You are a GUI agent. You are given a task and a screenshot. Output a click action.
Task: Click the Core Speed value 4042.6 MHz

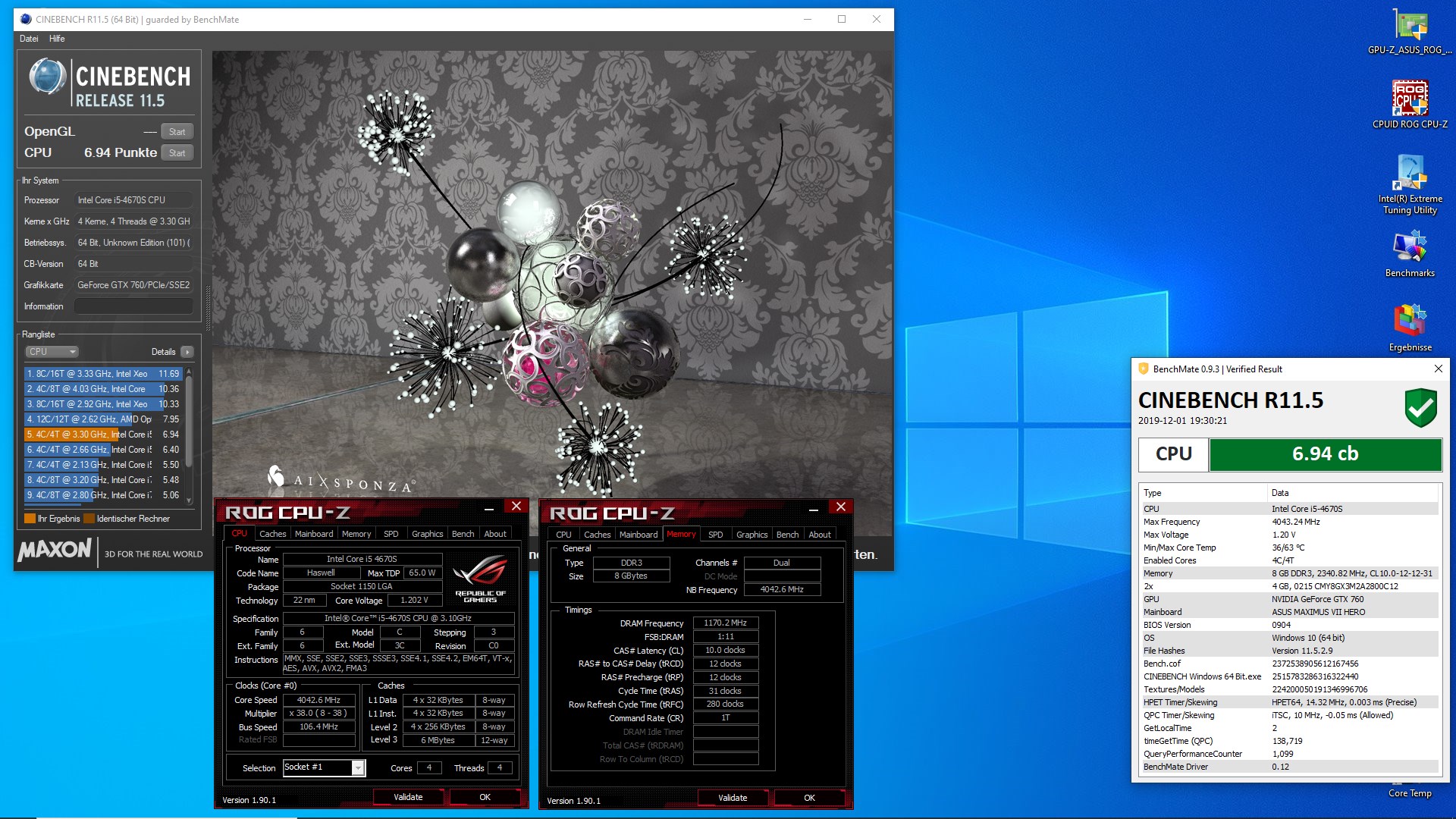[x=318, y=700]
